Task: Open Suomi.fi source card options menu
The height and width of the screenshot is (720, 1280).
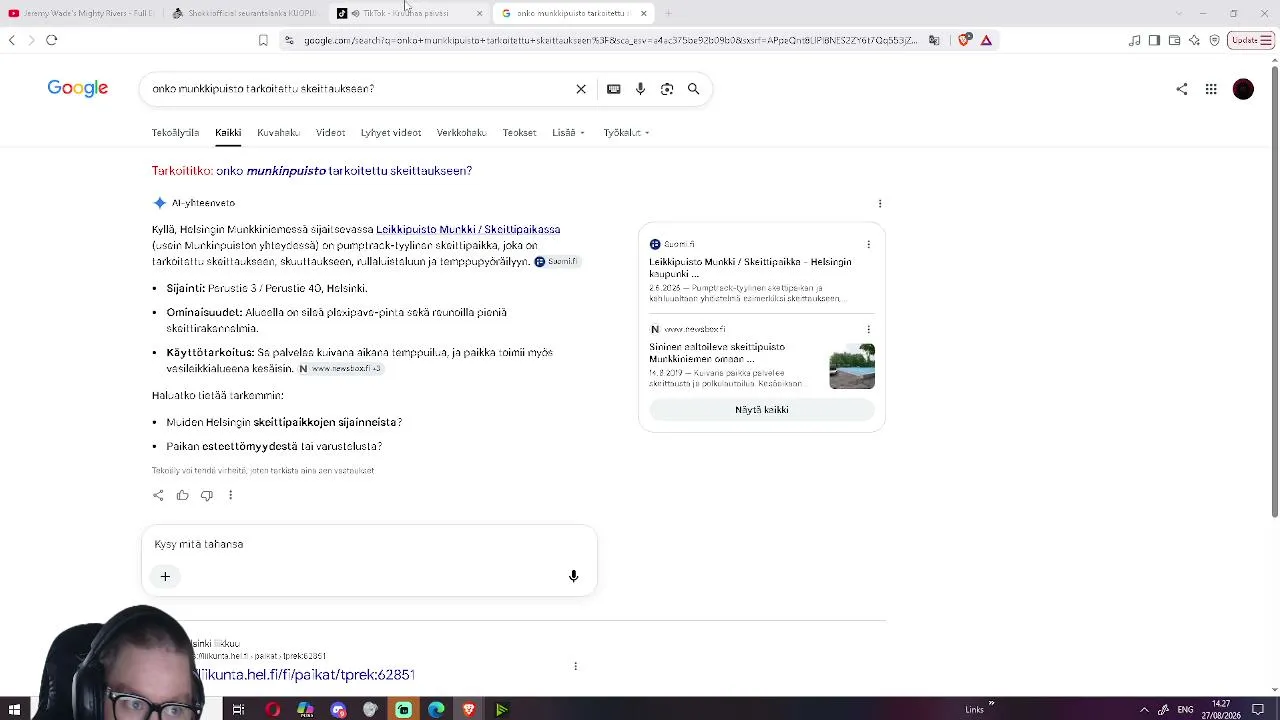Action: [868, 244]
